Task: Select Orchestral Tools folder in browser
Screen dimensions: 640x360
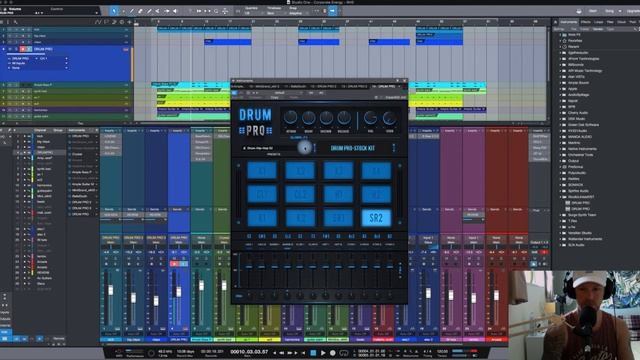Action: pos(580,155)
